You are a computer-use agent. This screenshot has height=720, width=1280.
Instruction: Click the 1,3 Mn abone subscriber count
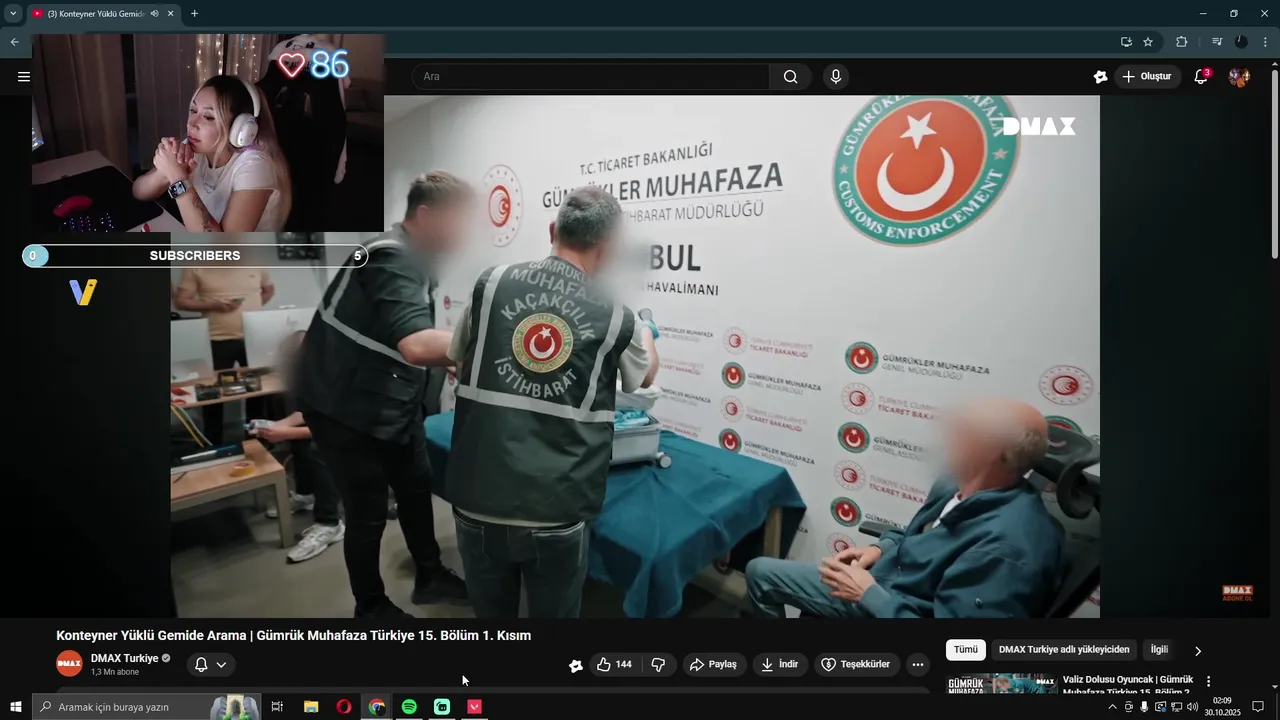click(x=115, y=672)
